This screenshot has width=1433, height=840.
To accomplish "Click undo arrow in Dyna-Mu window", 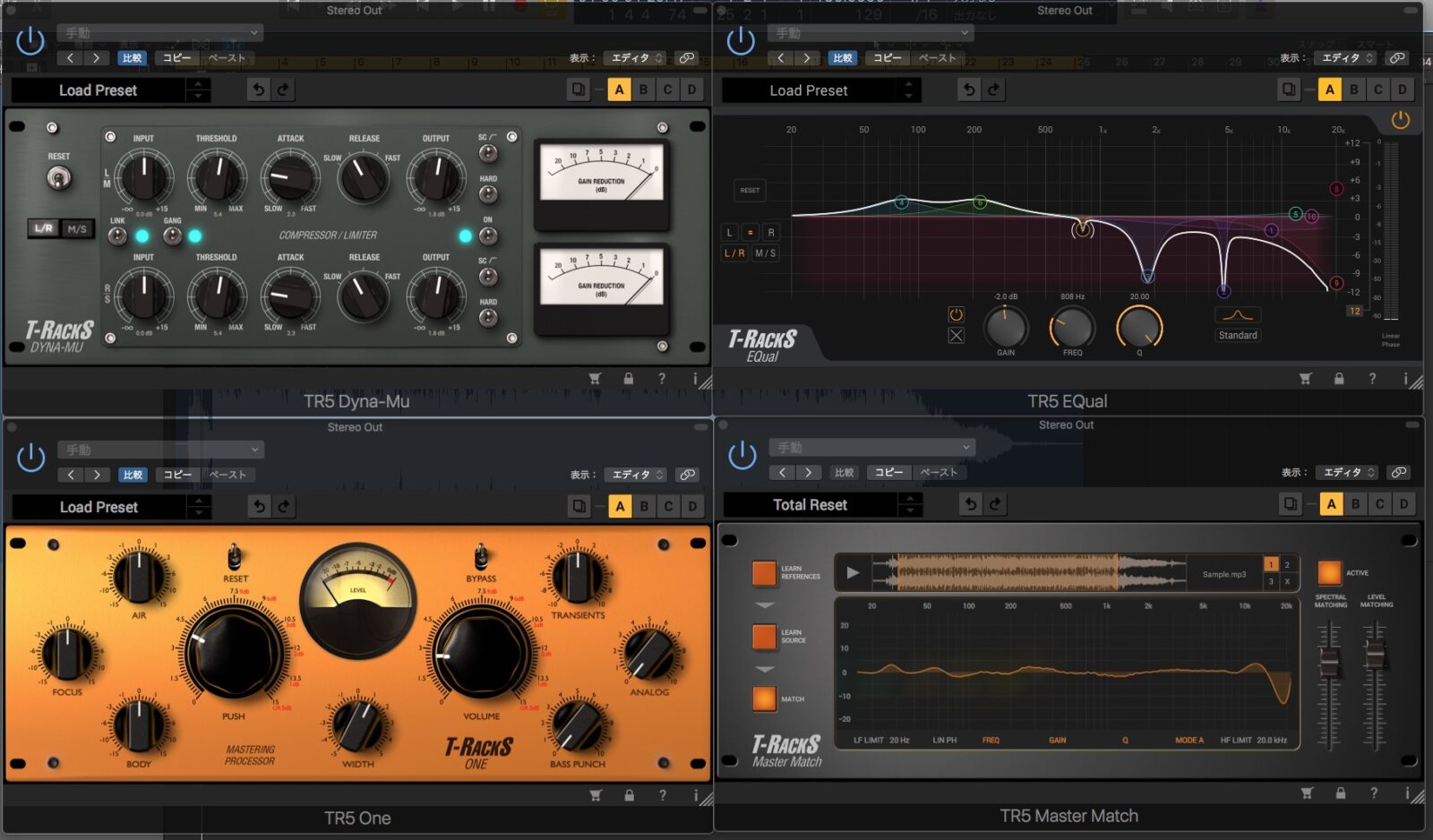I will (258, 90).
